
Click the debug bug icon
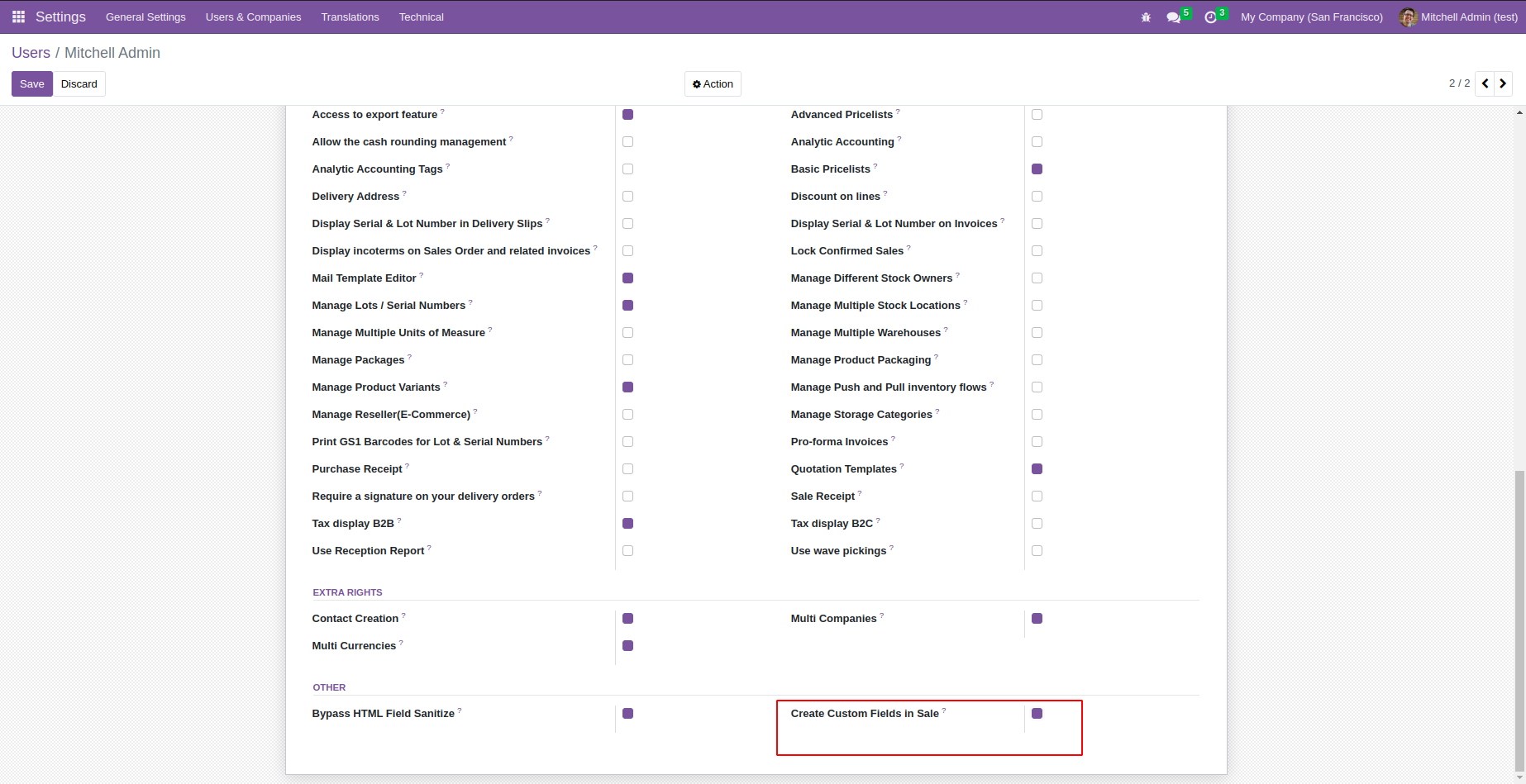pos(1146,17)
